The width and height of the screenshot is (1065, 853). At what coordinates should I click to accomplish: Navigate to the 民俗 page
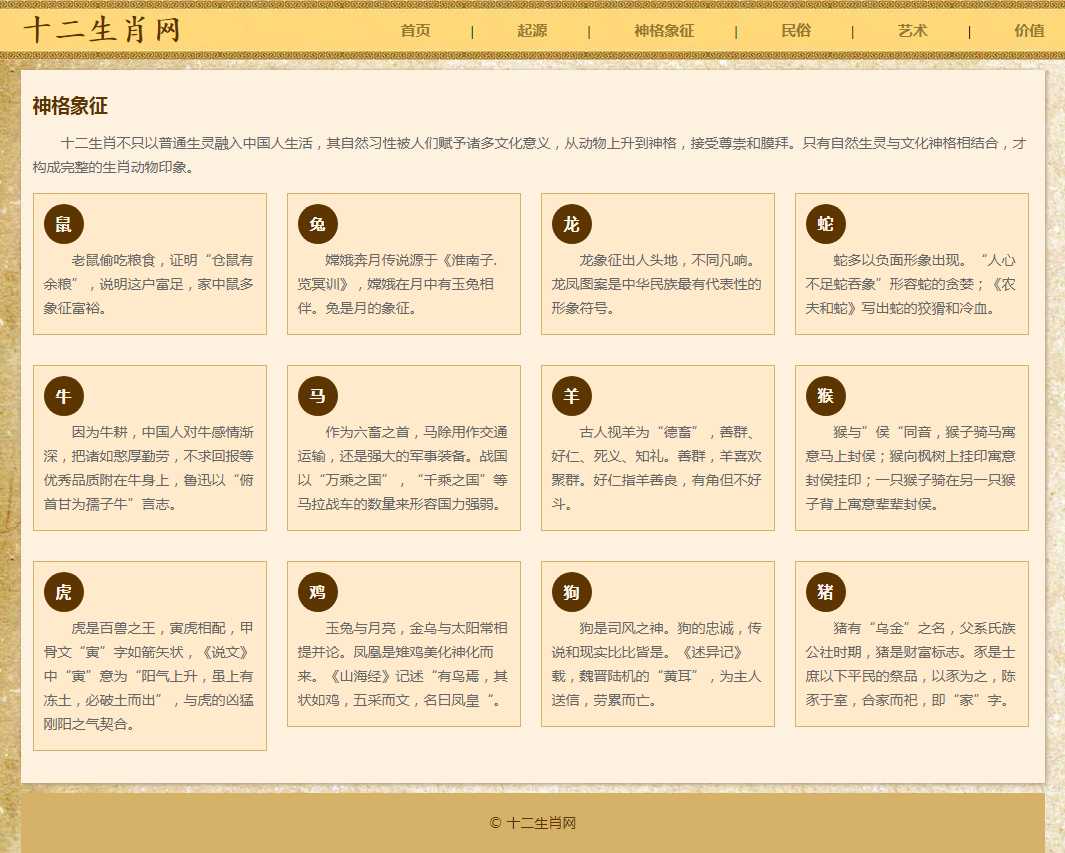796,31
